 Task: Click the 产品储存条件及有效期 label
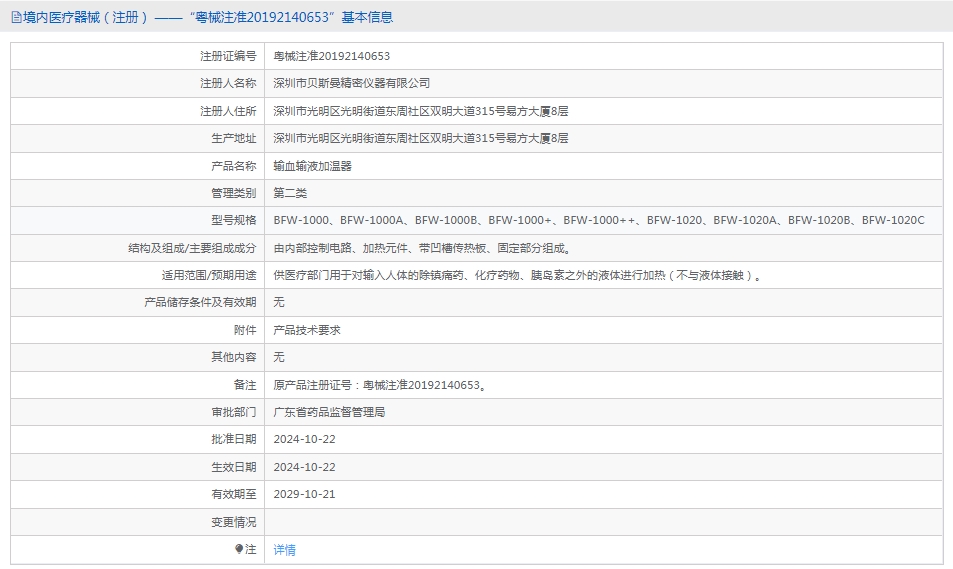201,302
